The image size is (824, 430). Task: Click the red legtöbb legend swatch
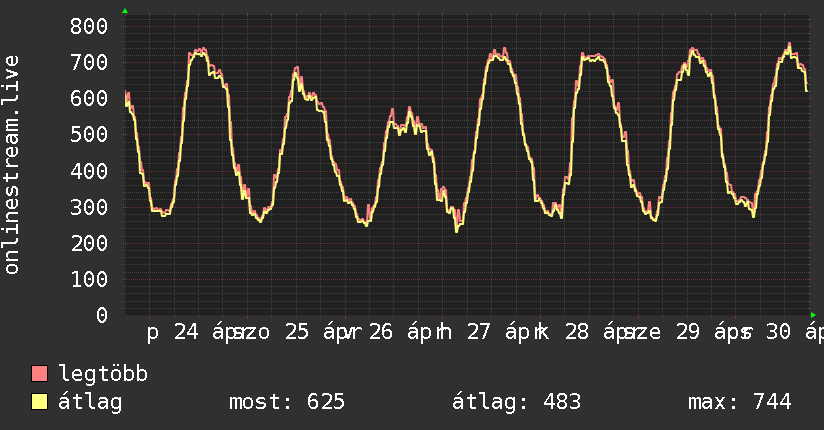40,374
